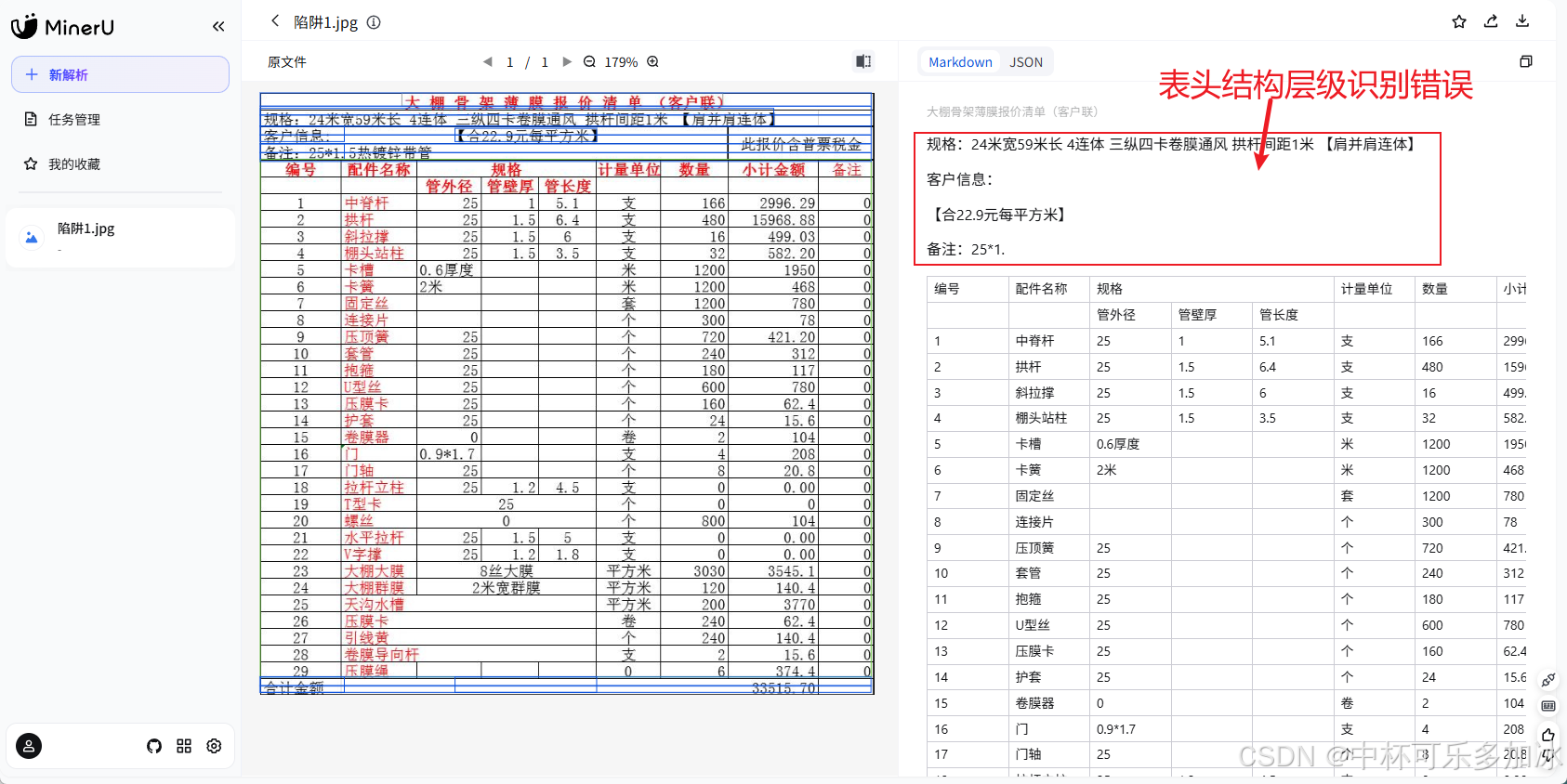1567x784 pixels.
Task: Select the 陷阱1.jpg file in the sidebar
Action: point(120,238)
